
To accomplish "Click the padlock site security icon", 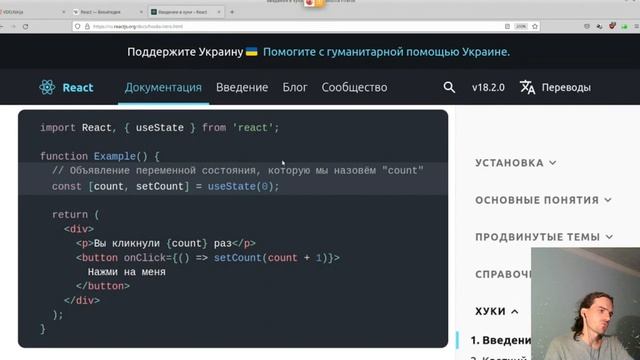I will click(x=87, y=27).
